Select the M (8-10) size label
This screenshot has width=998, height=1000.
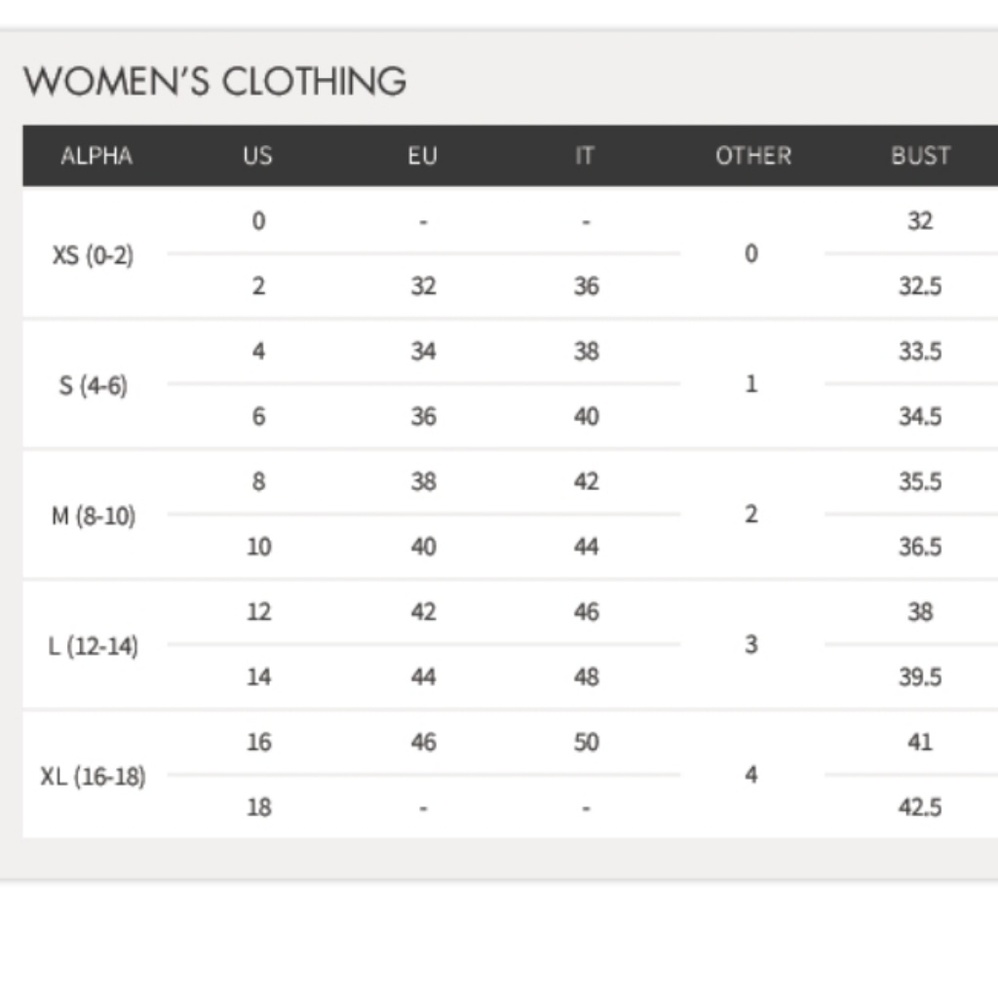tap(93, 516)
